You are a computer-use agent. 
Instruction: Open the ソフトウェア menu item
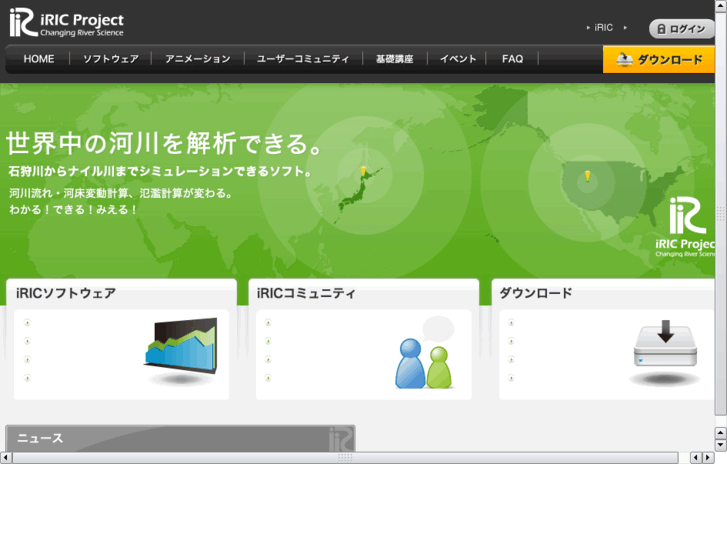tap(111, 59)
